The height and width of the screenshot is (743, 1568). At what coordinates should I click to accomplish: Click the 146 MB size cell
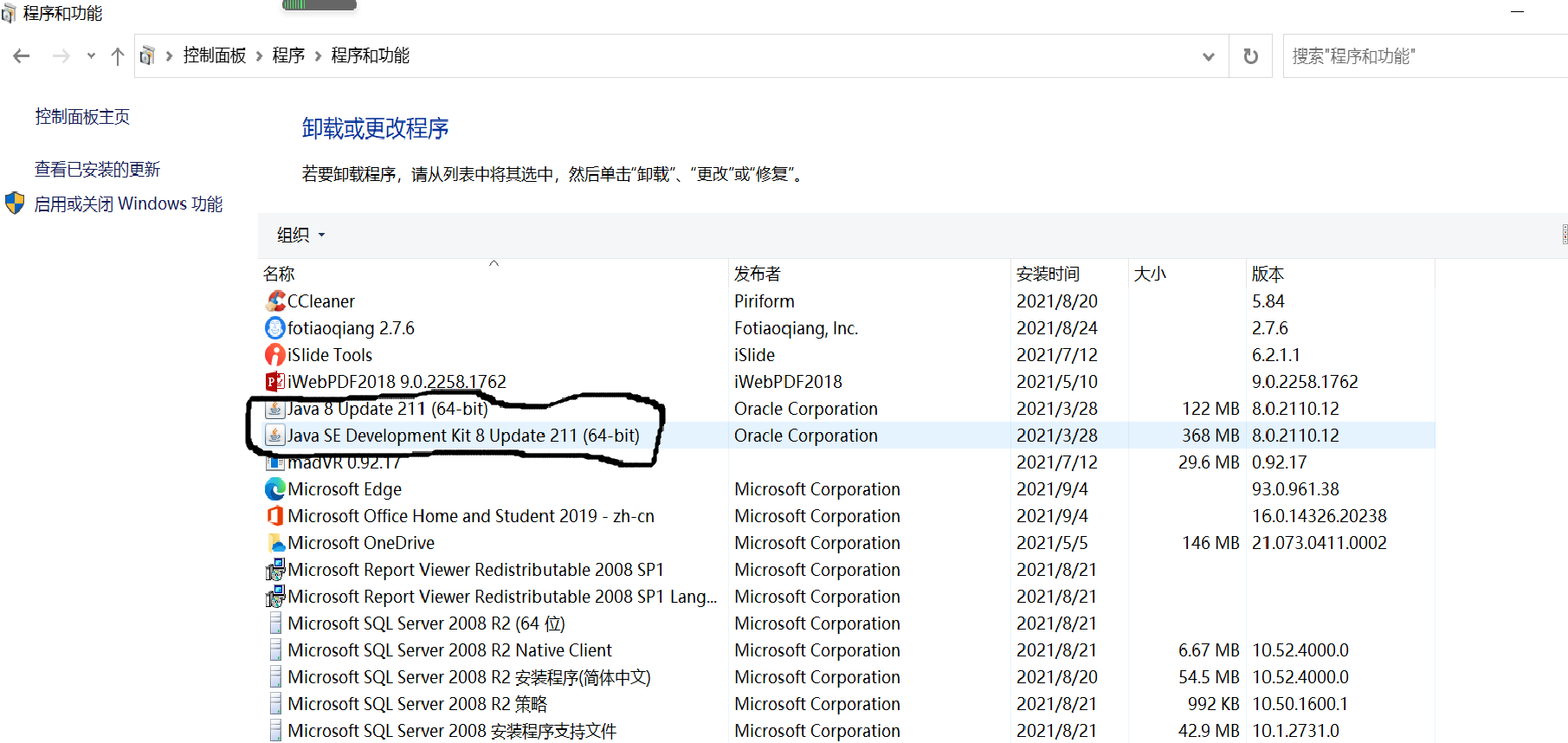click(x=1210, y=543)
